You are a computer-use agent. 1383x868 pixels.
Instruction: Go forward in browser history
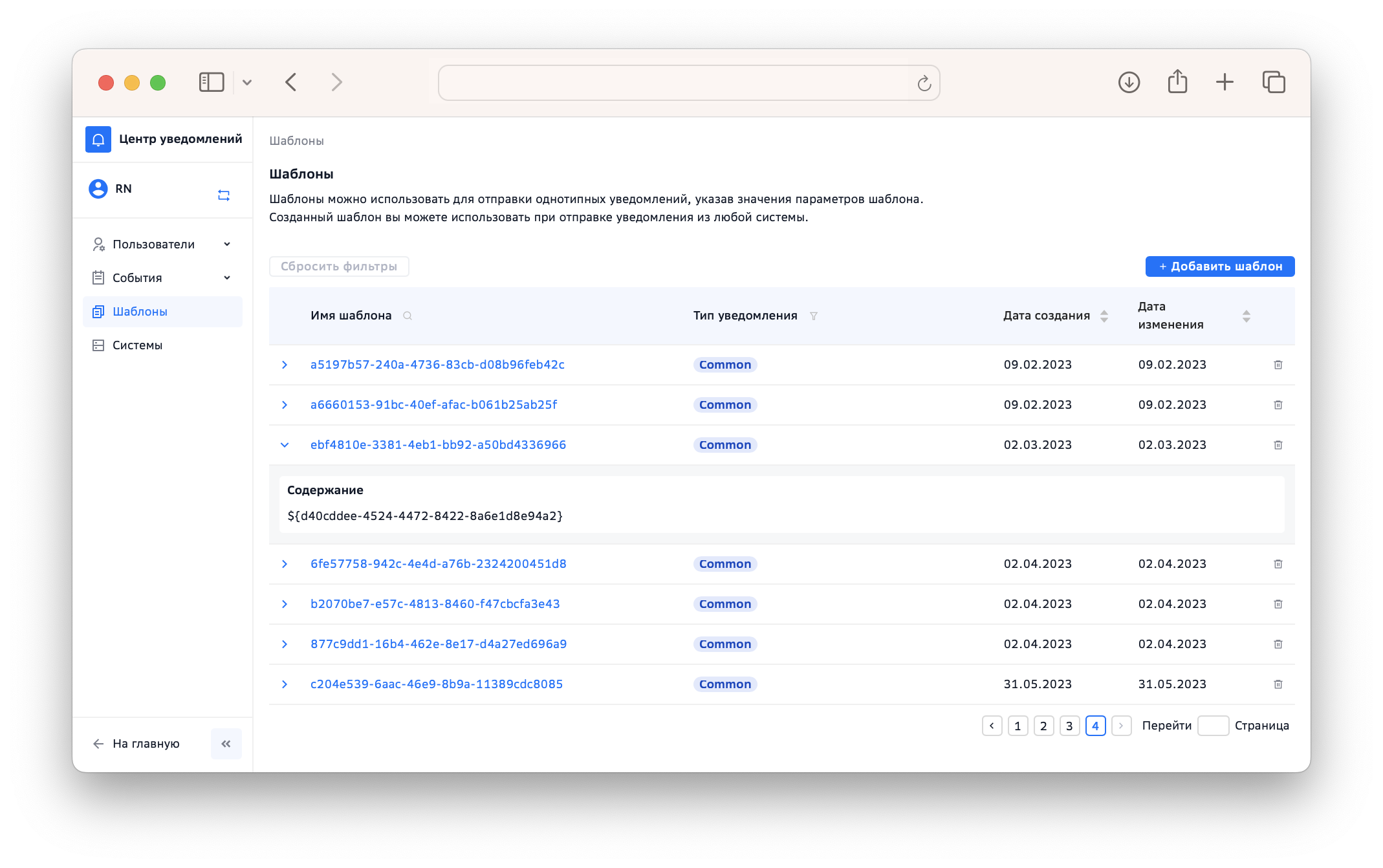336,82
